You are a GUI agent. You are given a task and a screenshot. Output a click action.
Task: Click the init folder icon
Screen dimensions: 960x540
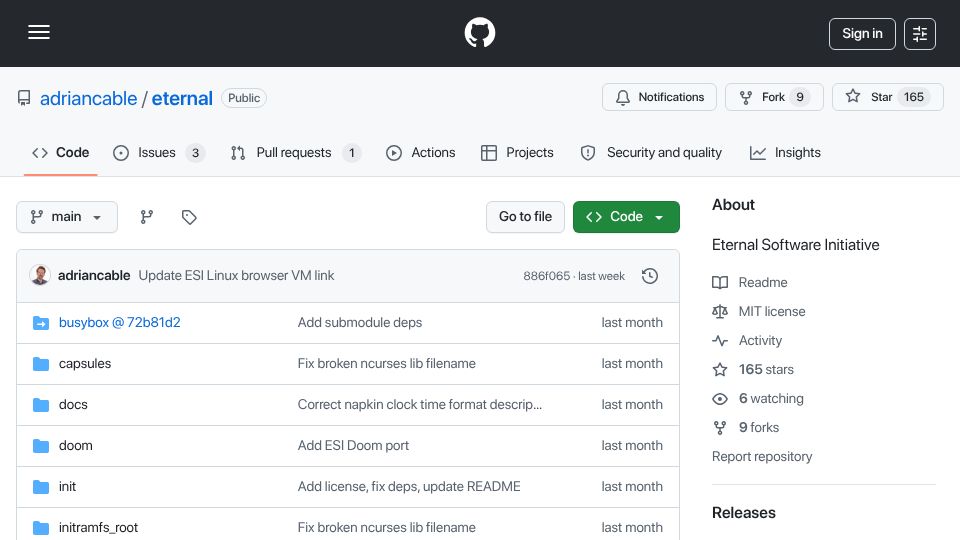click(41, 487)
